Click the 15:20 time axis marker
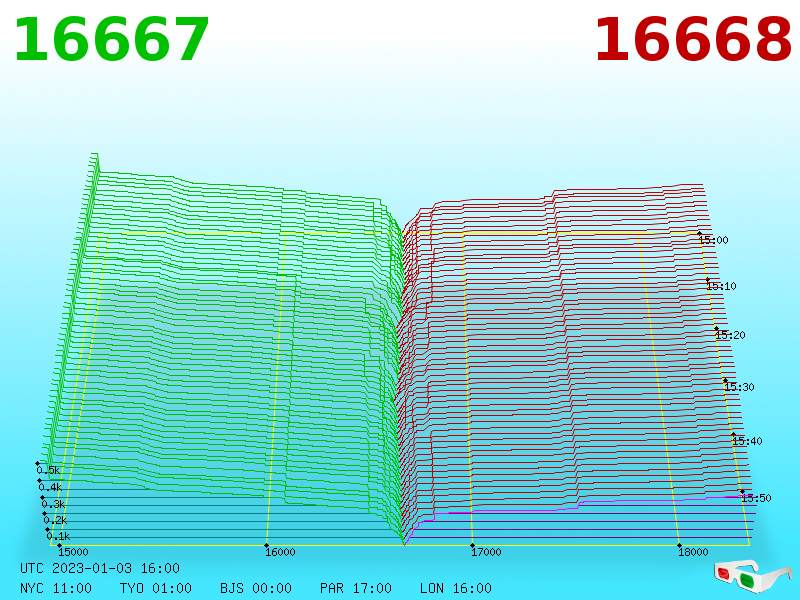The height and width of the screenshot is (600, 800). click(x=730, y=335)
